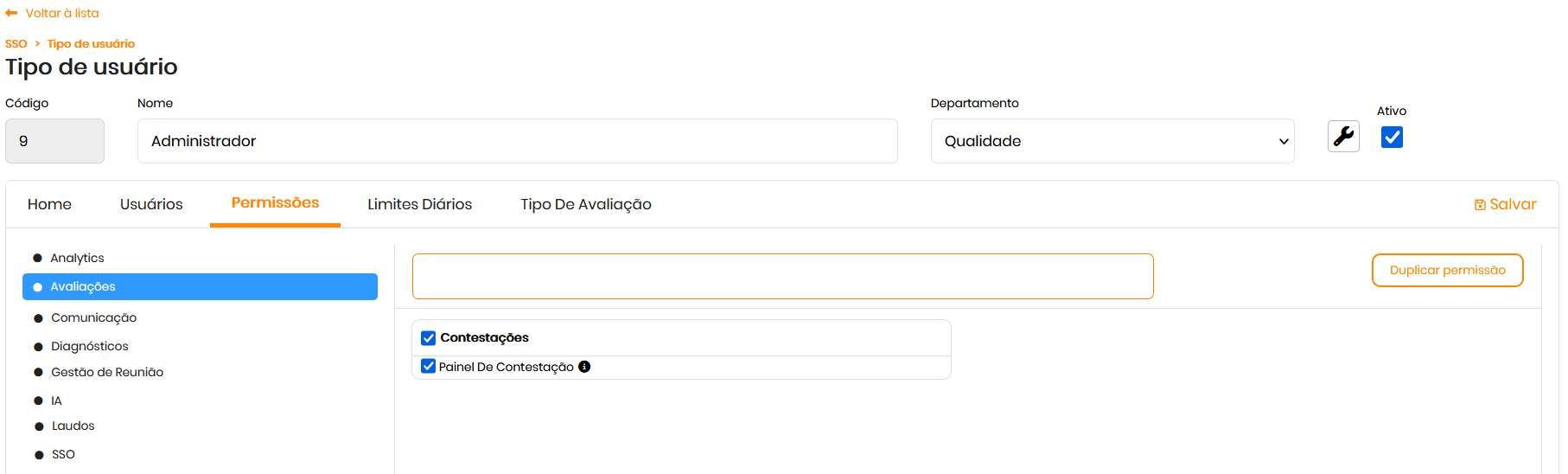Click the back arrow icon at top

point(11,13)
